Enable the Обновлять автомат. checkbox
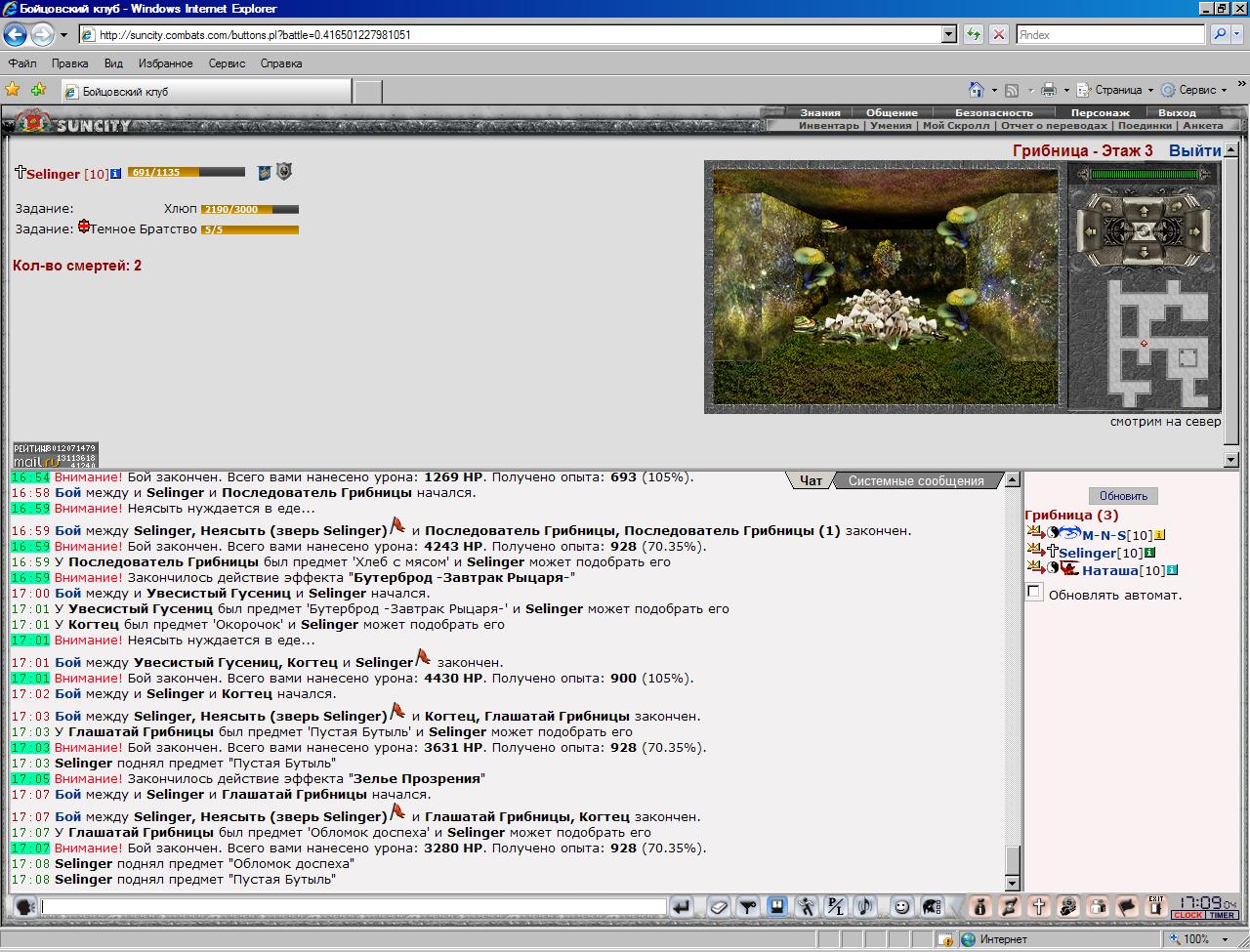The width and height of the screenshot is (1250, 952). pyautogui.click(x=1034, y=592)
